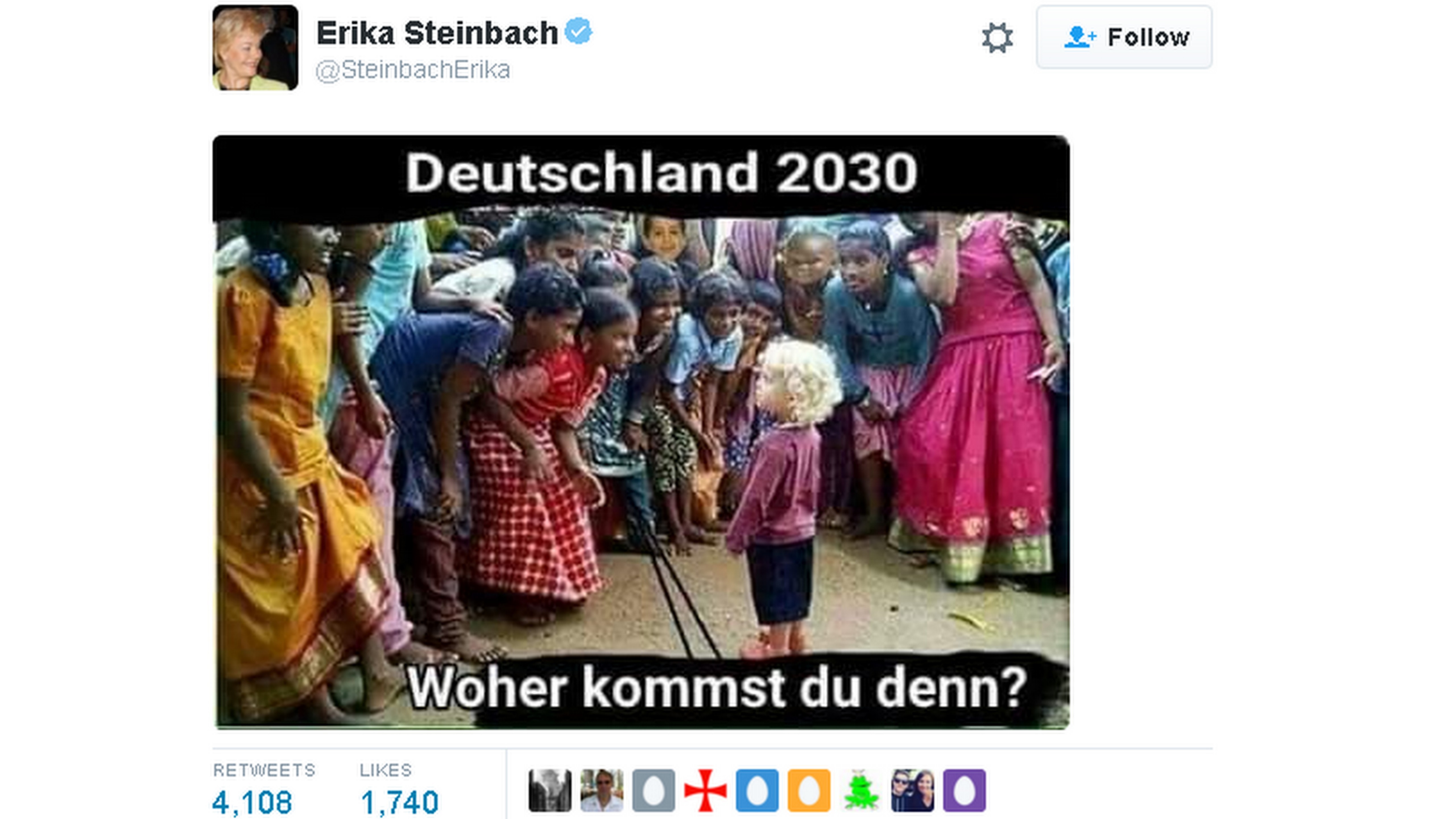Select the orange egg avatar
Screen dimensions: 1456x819
[809, 790]
